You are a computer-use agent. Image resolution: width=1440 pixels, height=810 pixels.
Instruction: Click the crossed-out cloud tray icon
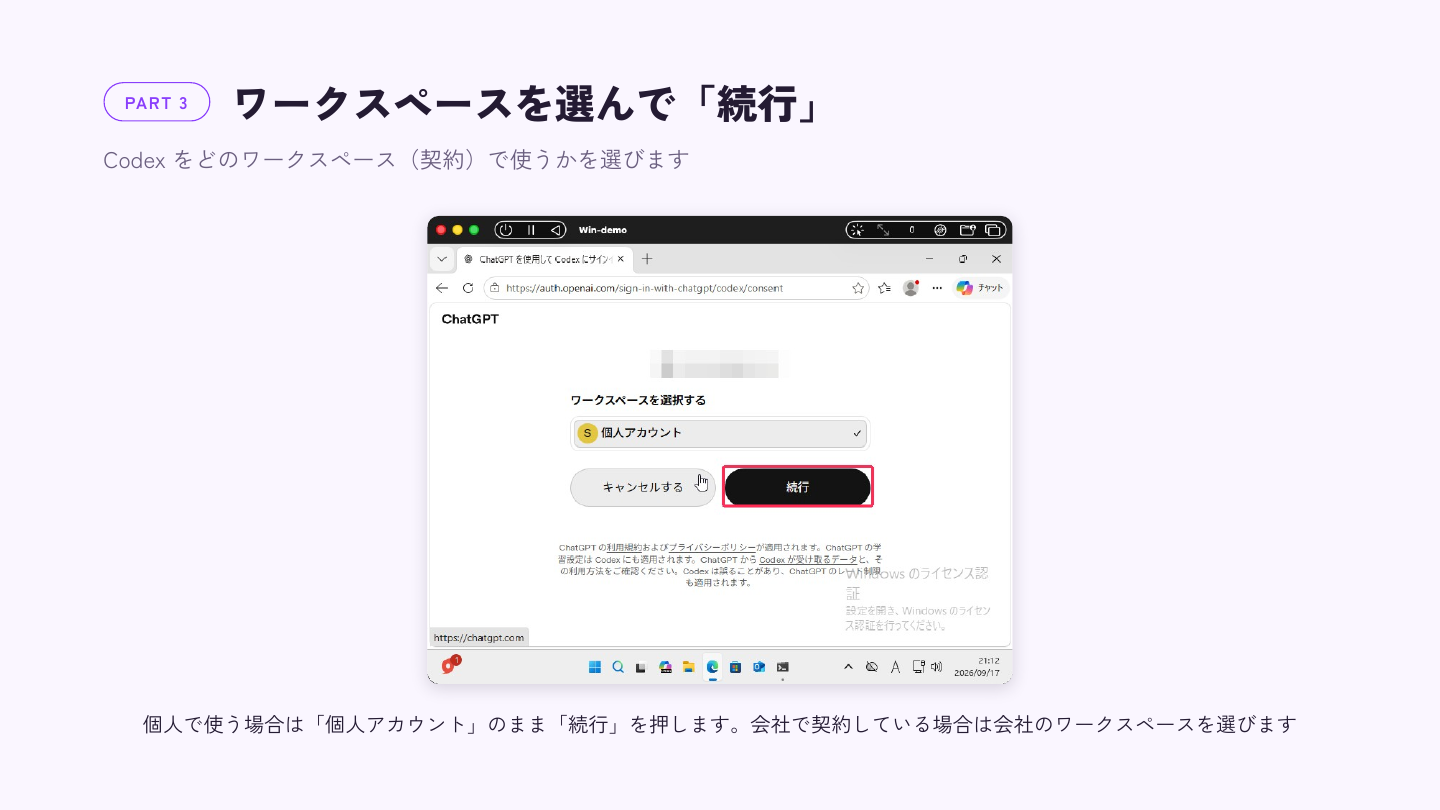[x=871, y=667]
